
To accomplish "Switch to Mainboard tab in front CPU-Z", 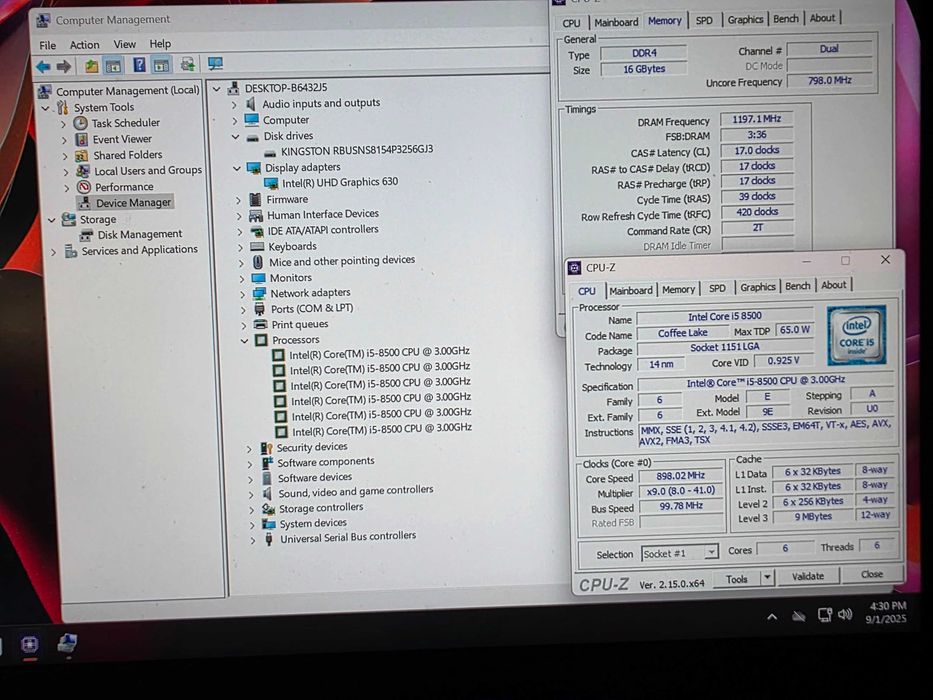I will point(630,290).
